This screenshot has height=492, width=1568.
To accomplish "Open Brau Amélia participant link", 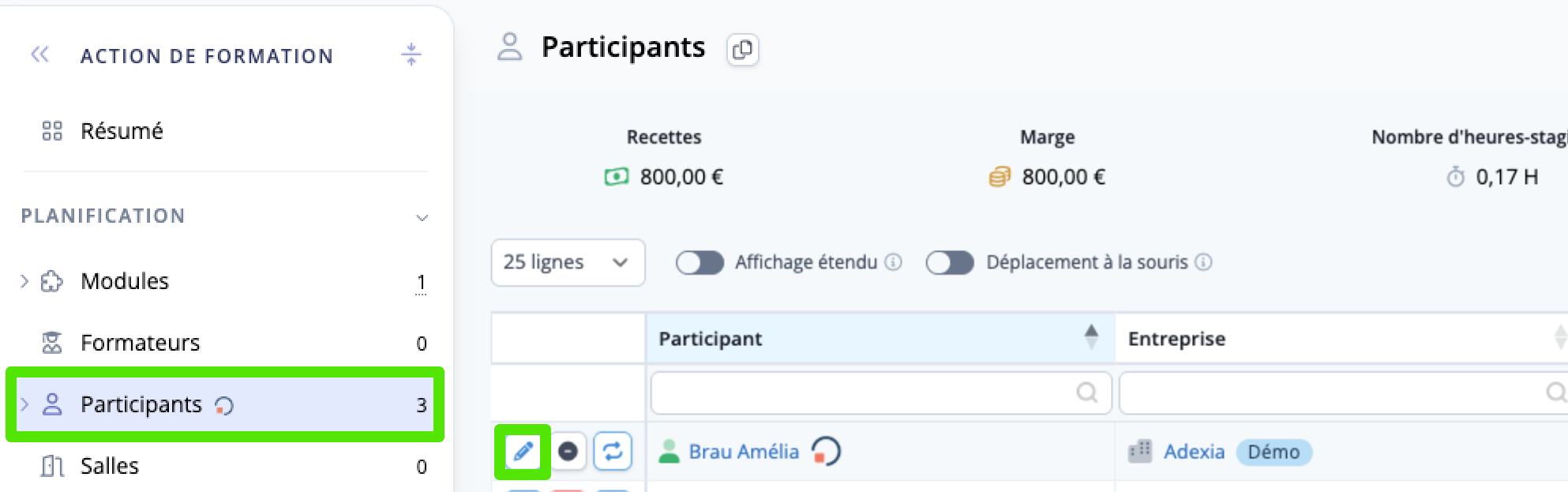I will point(744,452).
